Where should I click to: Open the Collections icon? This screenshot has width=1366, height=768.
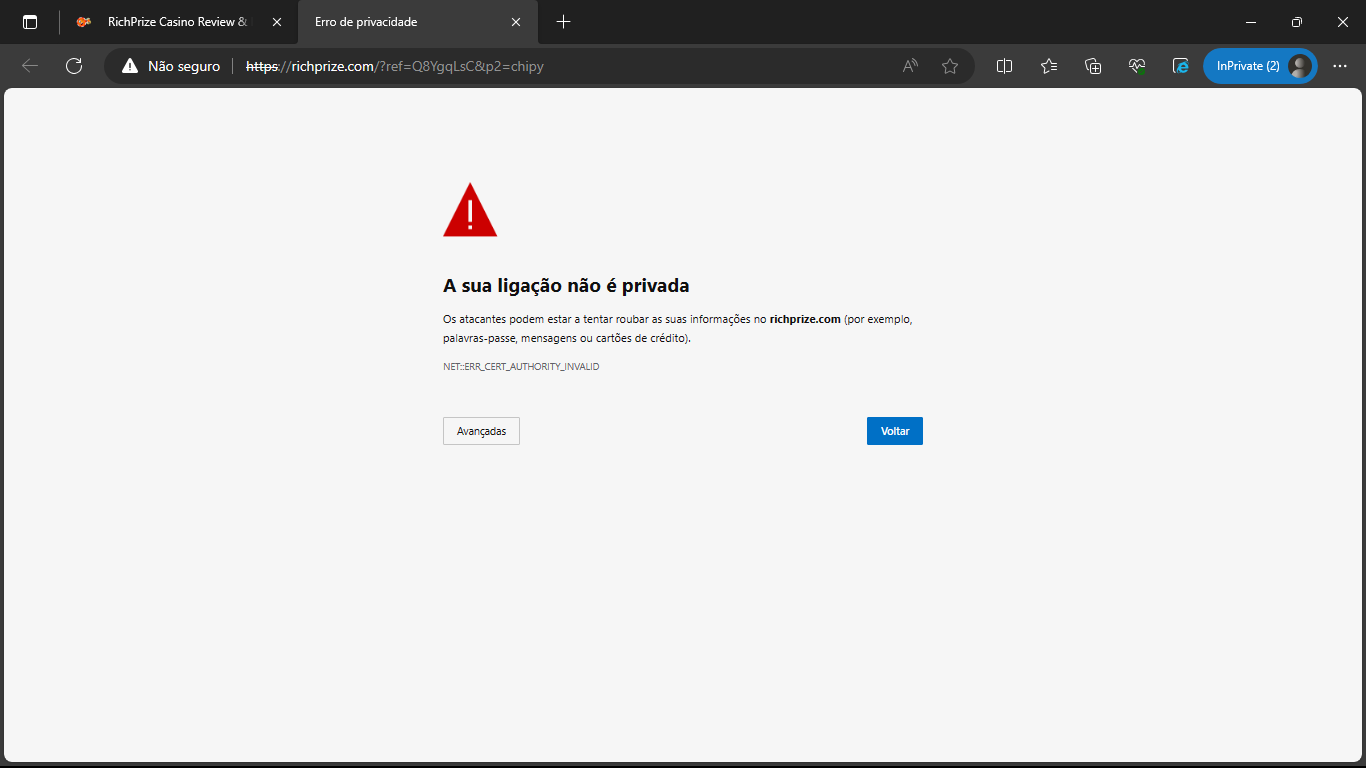tap(1093, 66)
